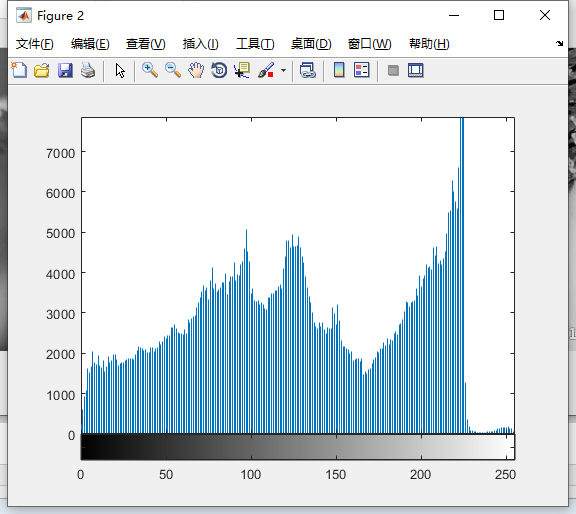Minimize the Figure 2 window
This screenshot has width=576, height=514.
coord(454,15)
